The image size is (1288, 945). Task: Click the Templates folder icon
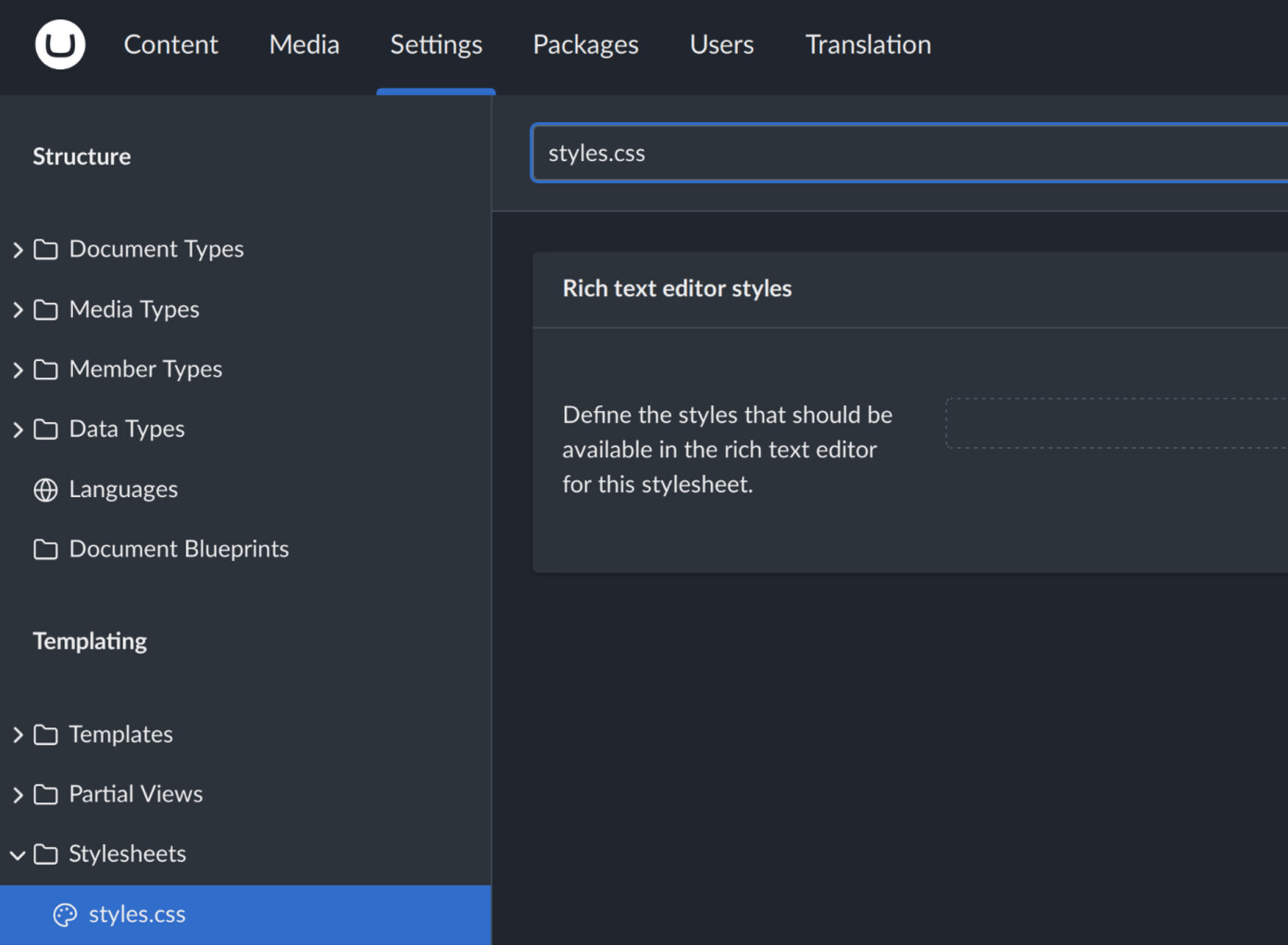(45, 735)
